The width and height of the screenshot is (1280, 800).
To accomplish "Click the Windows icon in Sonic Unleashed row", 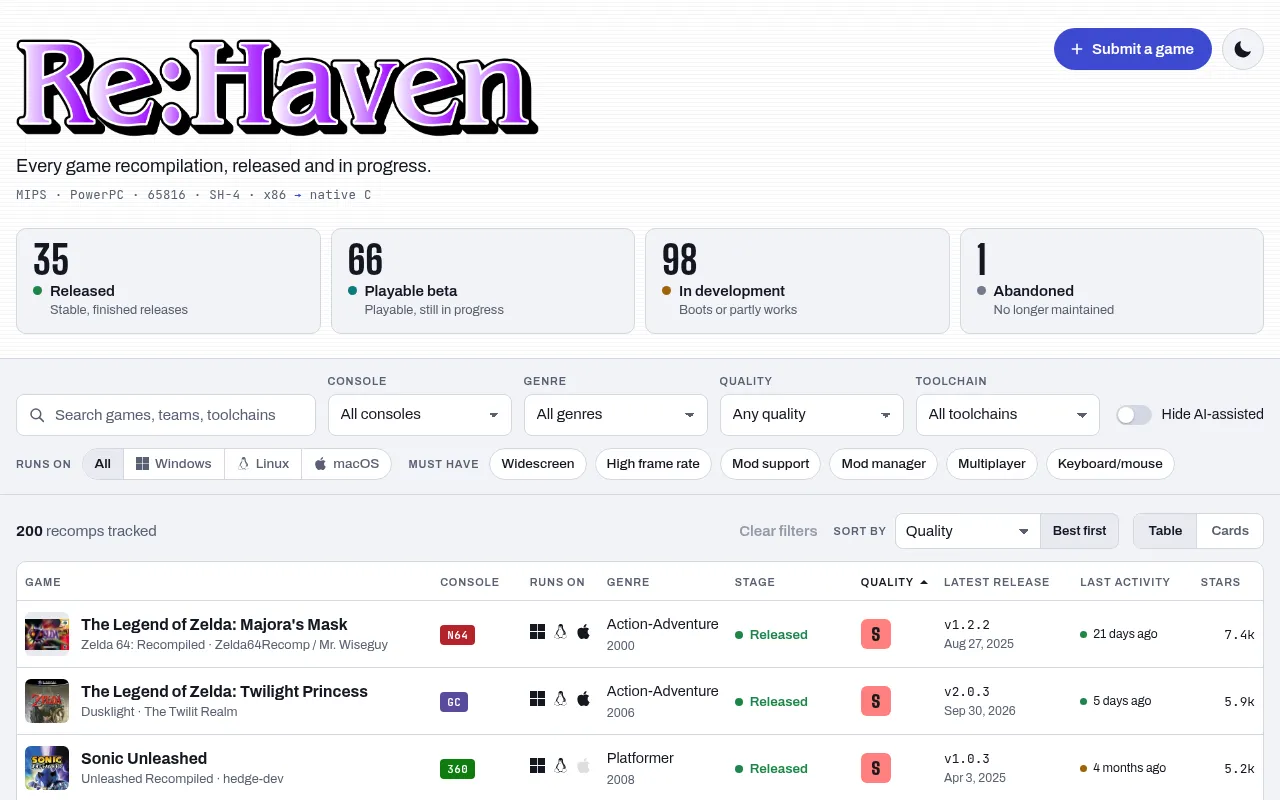I will (x=537, y=766).
